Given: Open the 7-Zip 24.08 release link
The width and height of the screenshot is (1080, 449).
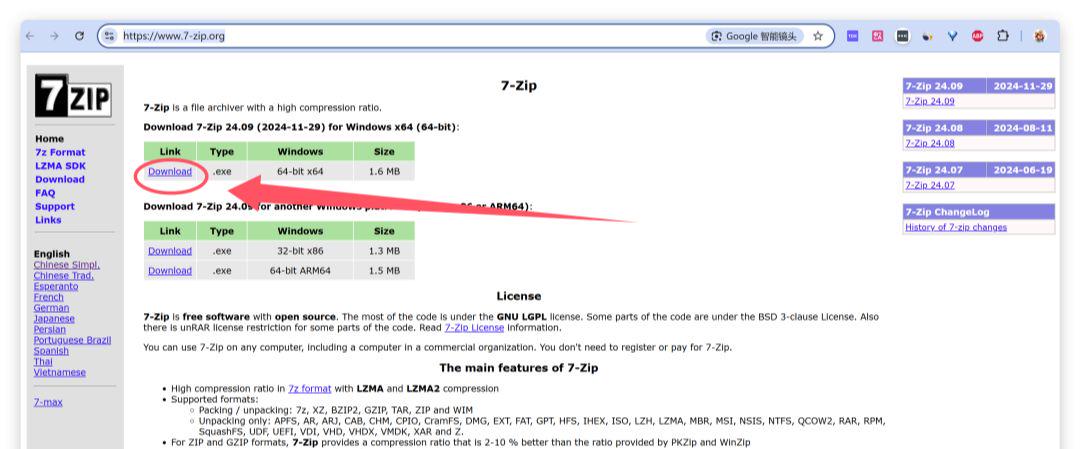Looking at the screenshot, I should (x=930, y=143).
